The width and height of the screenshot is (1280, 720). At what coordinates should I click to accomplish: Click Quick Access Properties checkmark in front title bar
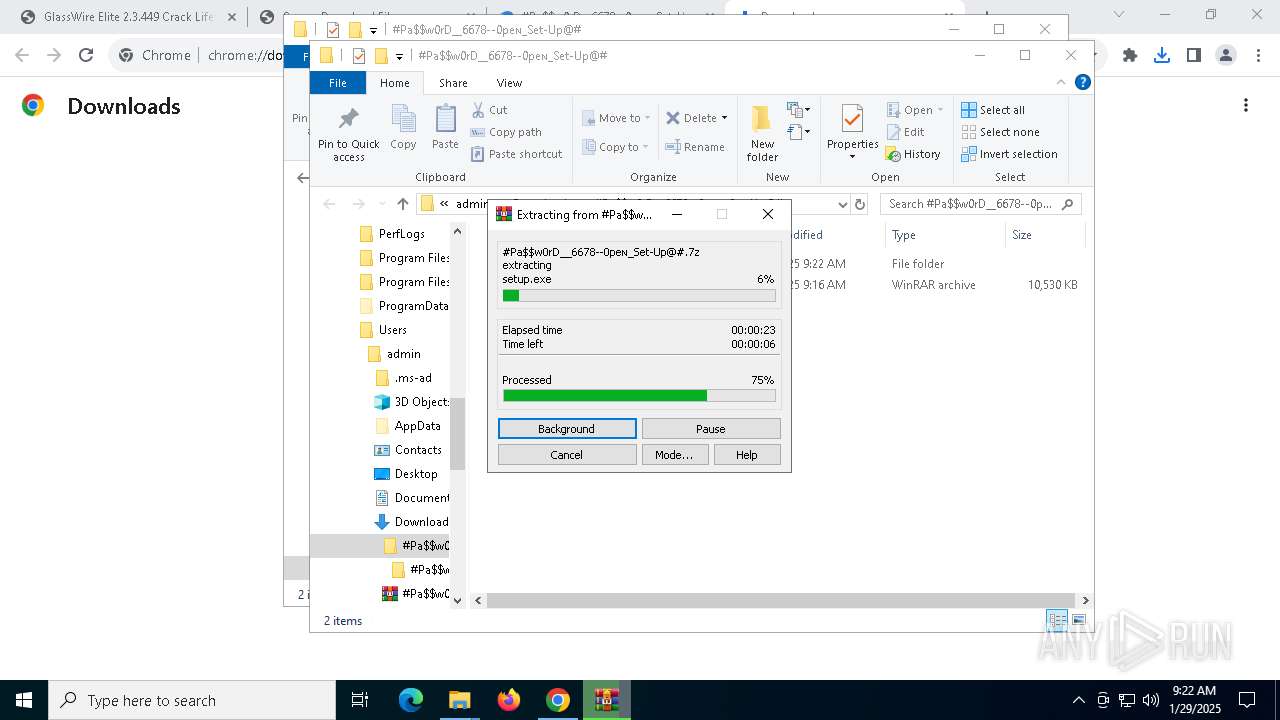[359, 56]
